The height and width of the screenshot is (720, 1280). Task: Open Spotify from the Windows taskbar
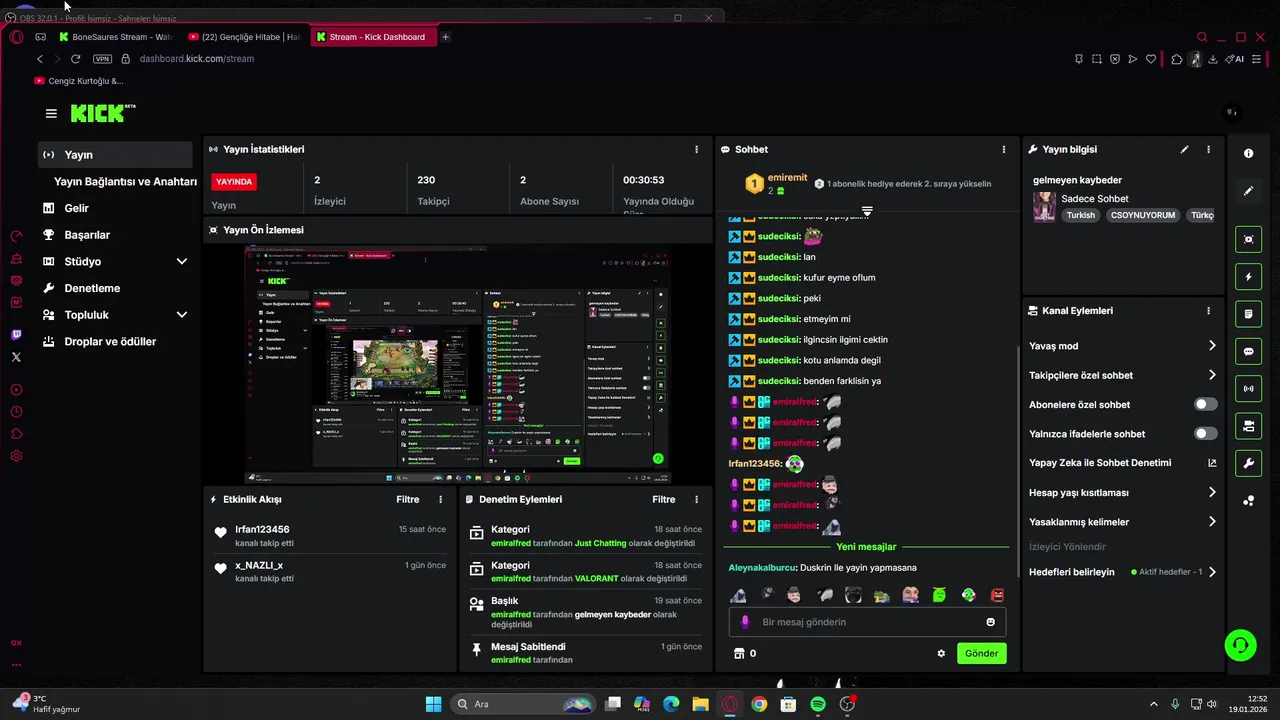[818, 704]
